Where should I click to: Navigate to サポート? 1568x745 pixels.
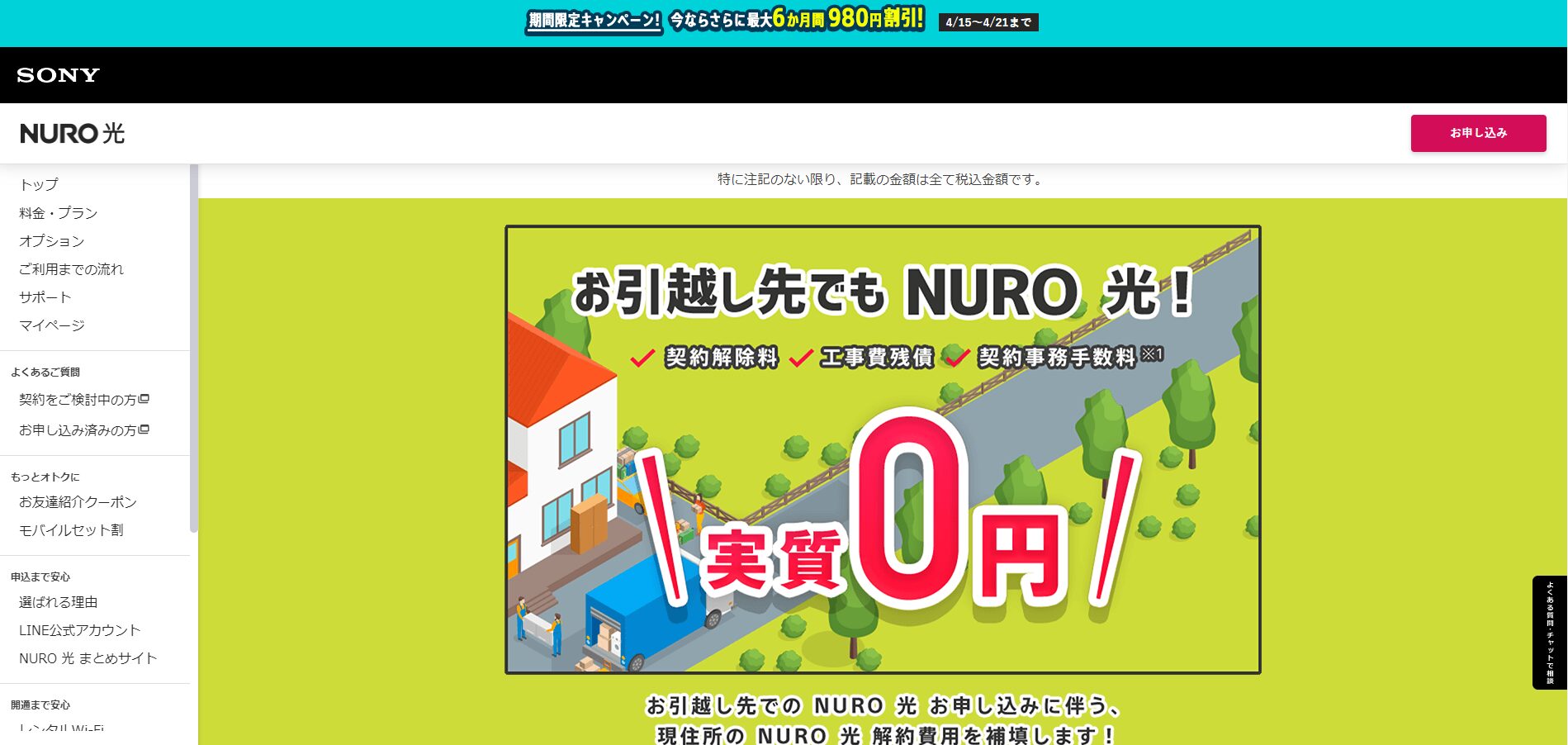tap(45, 297)
